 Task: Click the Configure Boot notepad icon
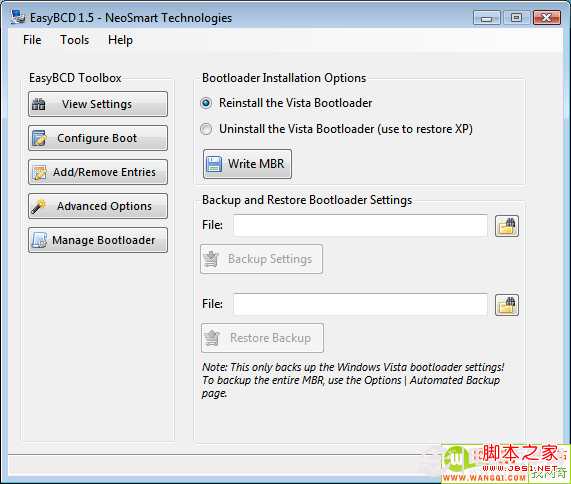[x=39, y=138]
